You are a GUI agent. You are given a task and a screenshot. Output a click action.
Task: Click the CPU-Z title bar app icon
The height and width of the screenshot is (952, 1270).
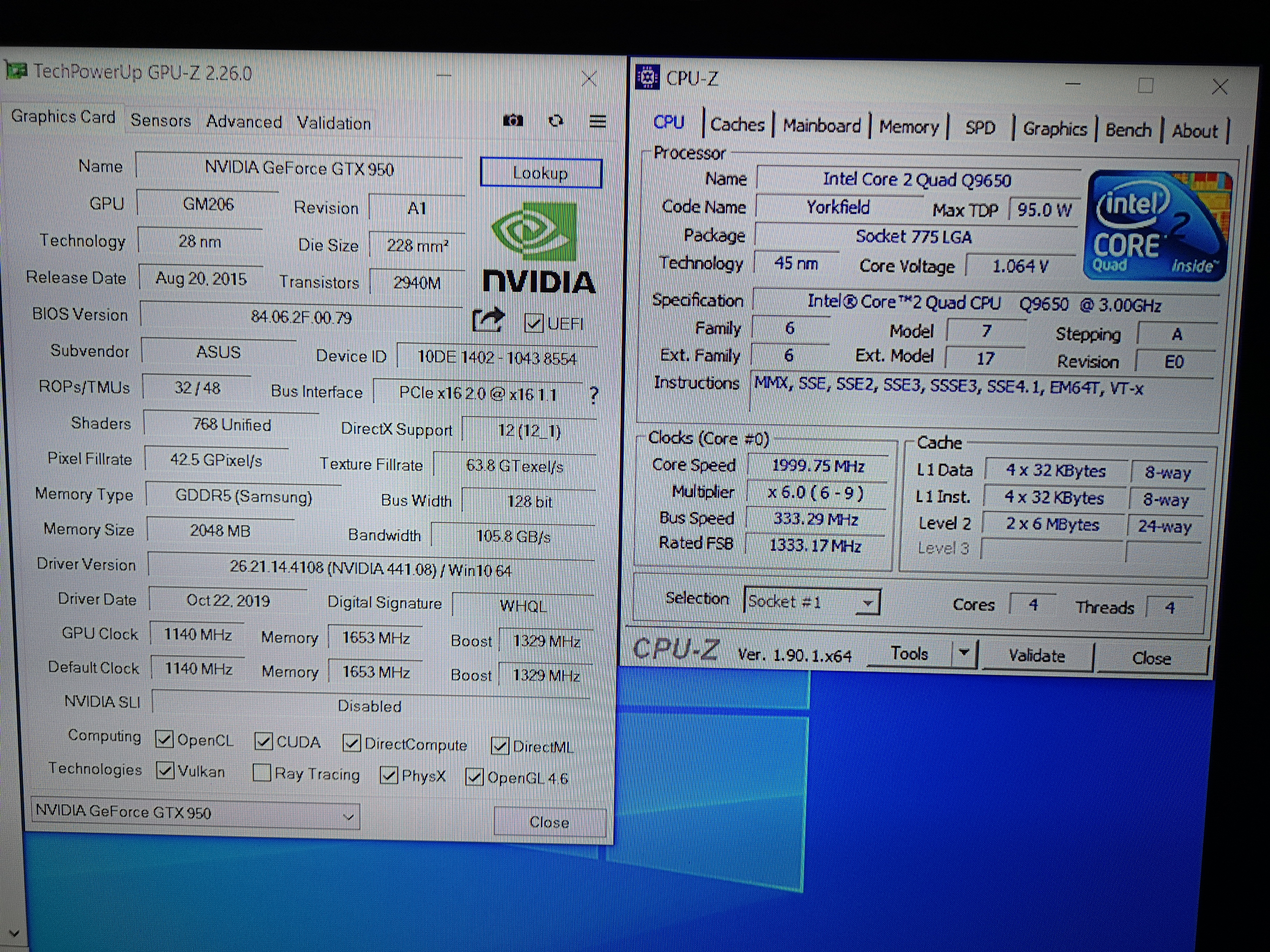[x=648, y=78]
